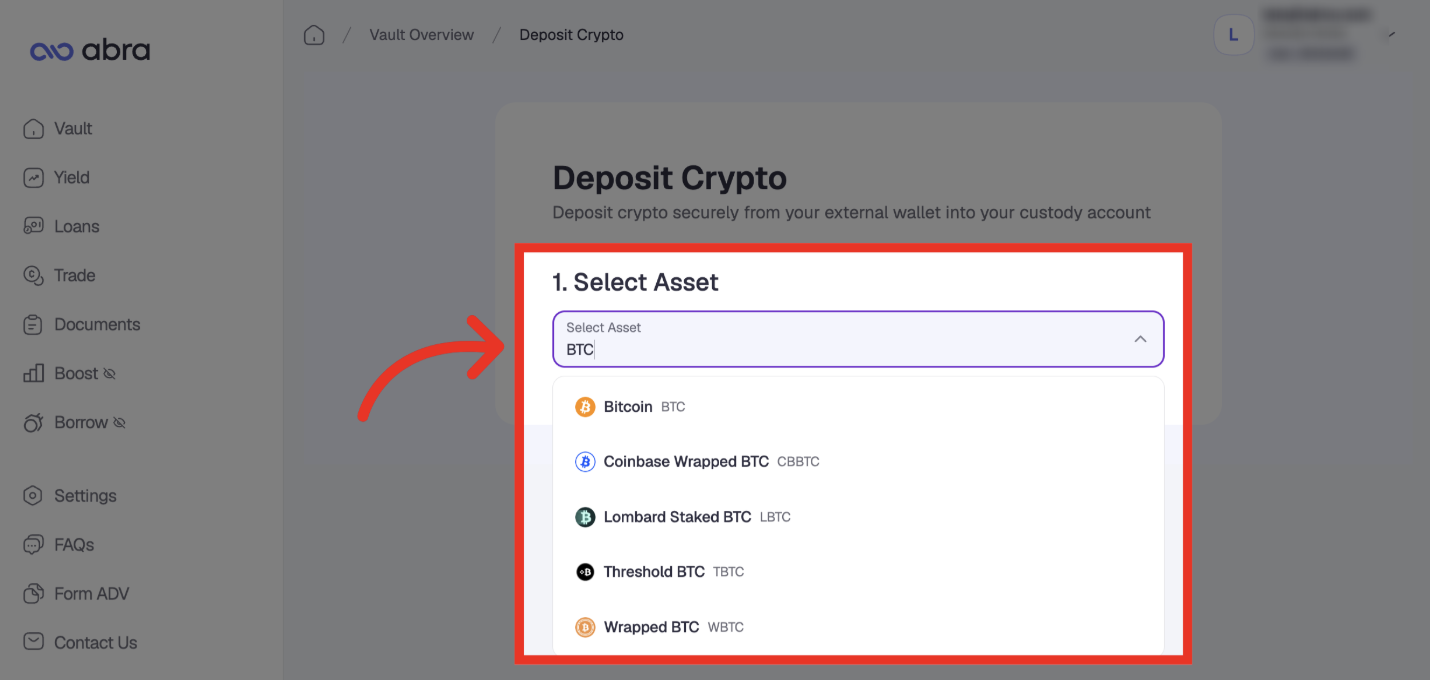
Task: Toggle hidden eye icon beside Borrow
Action: 119,423
